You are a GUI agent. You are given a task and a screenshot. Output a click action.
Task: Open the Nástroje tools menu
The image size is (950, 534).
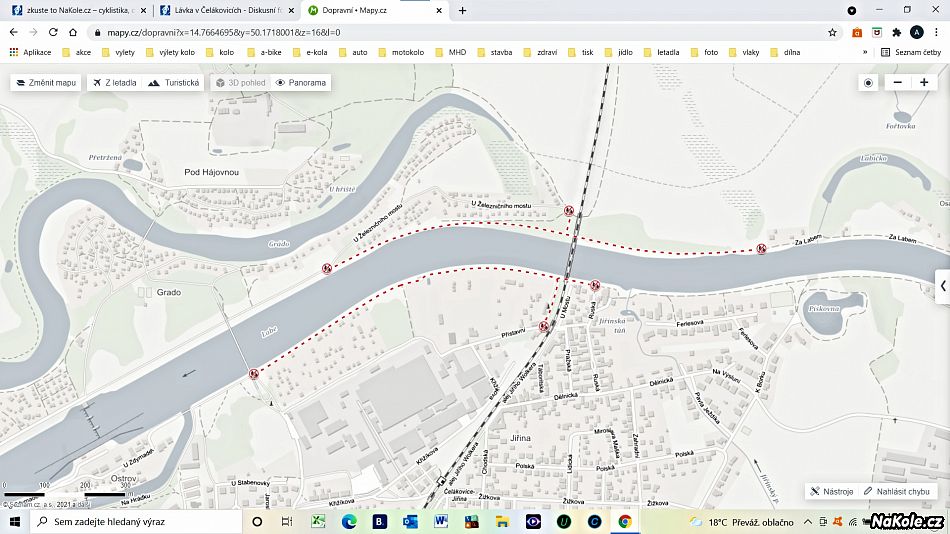832,491
